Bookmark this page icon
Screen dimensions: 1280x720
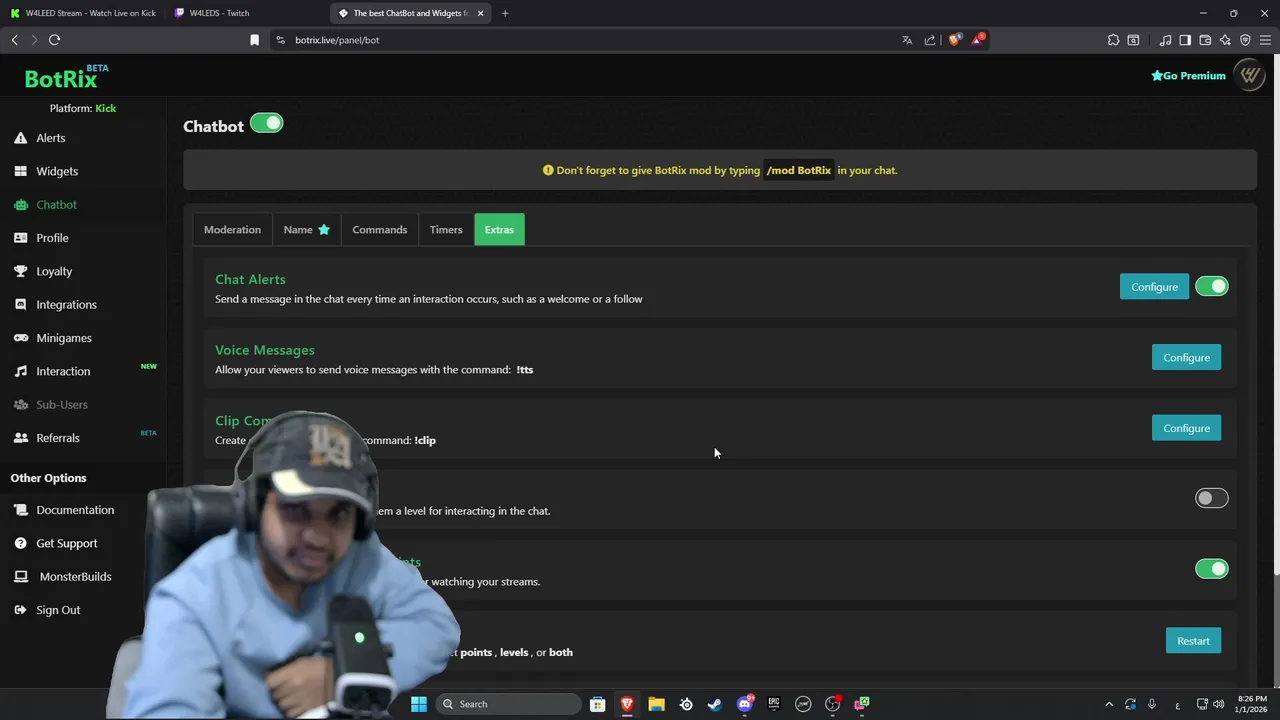pyautogui.click(x=254, y=40)
